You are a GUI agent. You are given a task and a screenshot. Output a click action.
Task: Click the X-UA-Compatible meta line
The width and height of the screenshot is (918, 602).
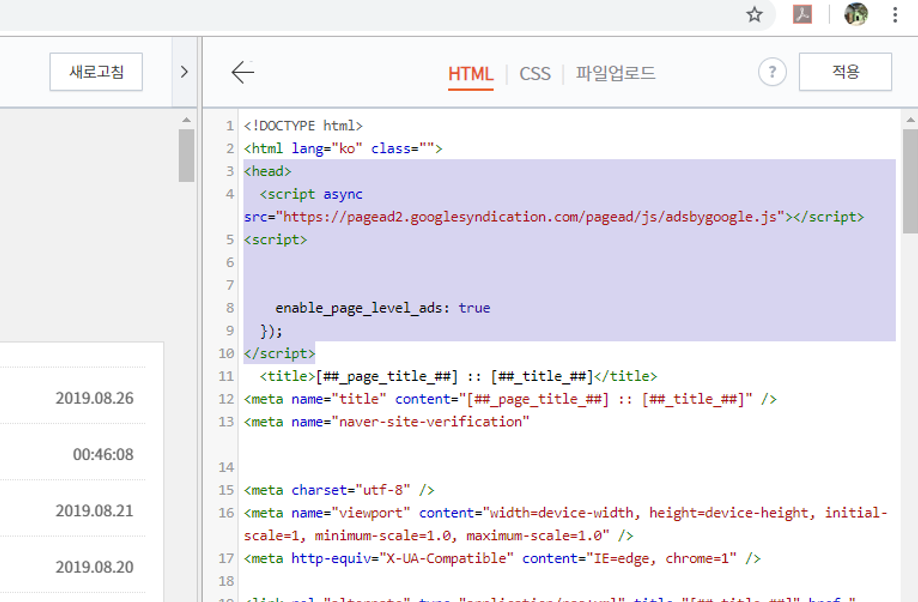[502, 559]
